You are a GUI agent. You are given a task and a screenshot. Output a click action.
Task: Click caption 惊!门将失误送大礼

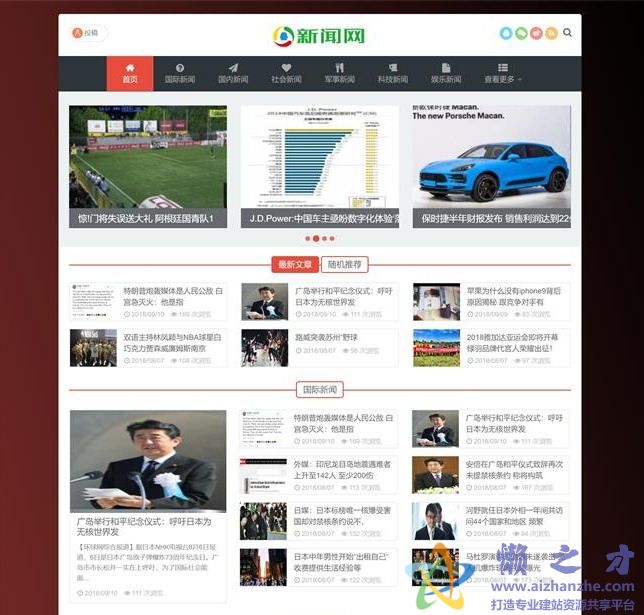(146, 219)
